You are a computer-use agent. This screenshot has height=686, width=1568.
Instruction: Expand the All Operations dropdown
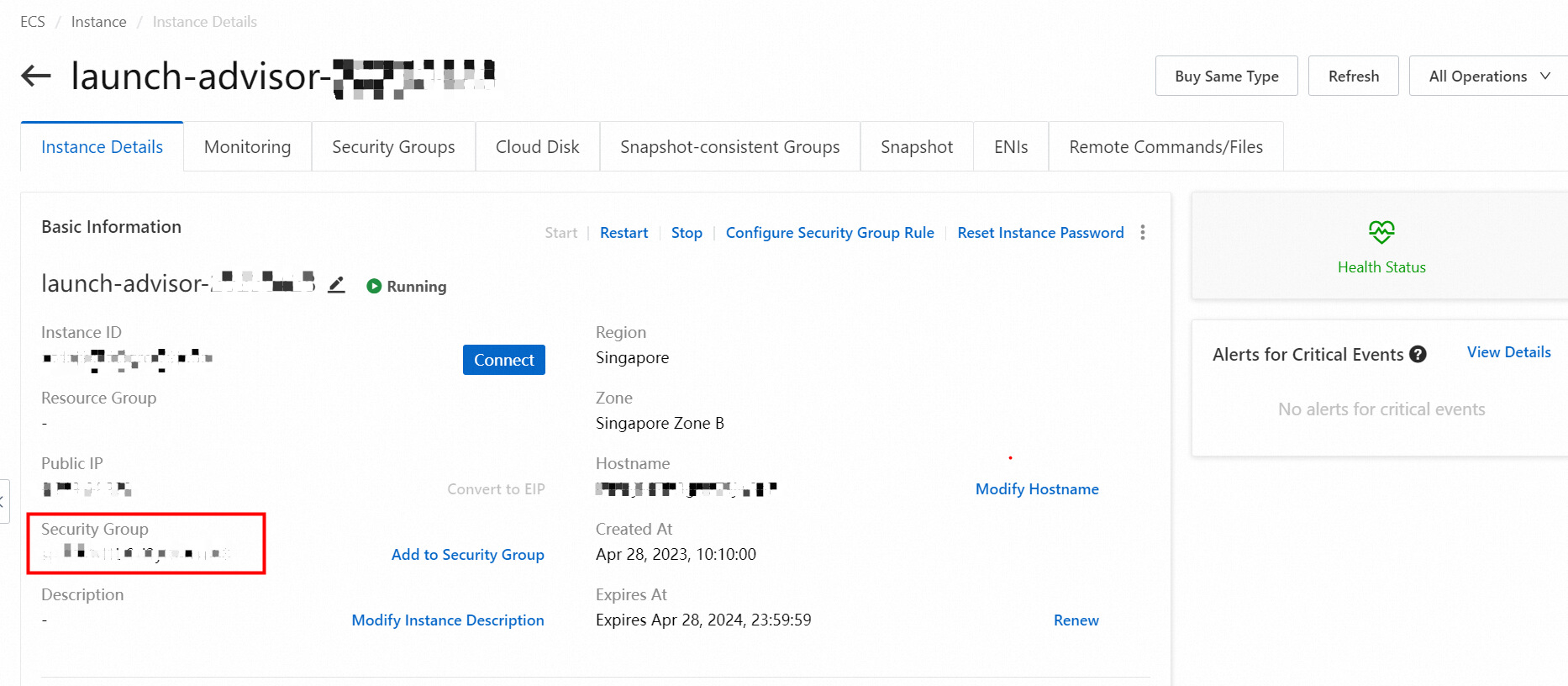pos(1487,77)
